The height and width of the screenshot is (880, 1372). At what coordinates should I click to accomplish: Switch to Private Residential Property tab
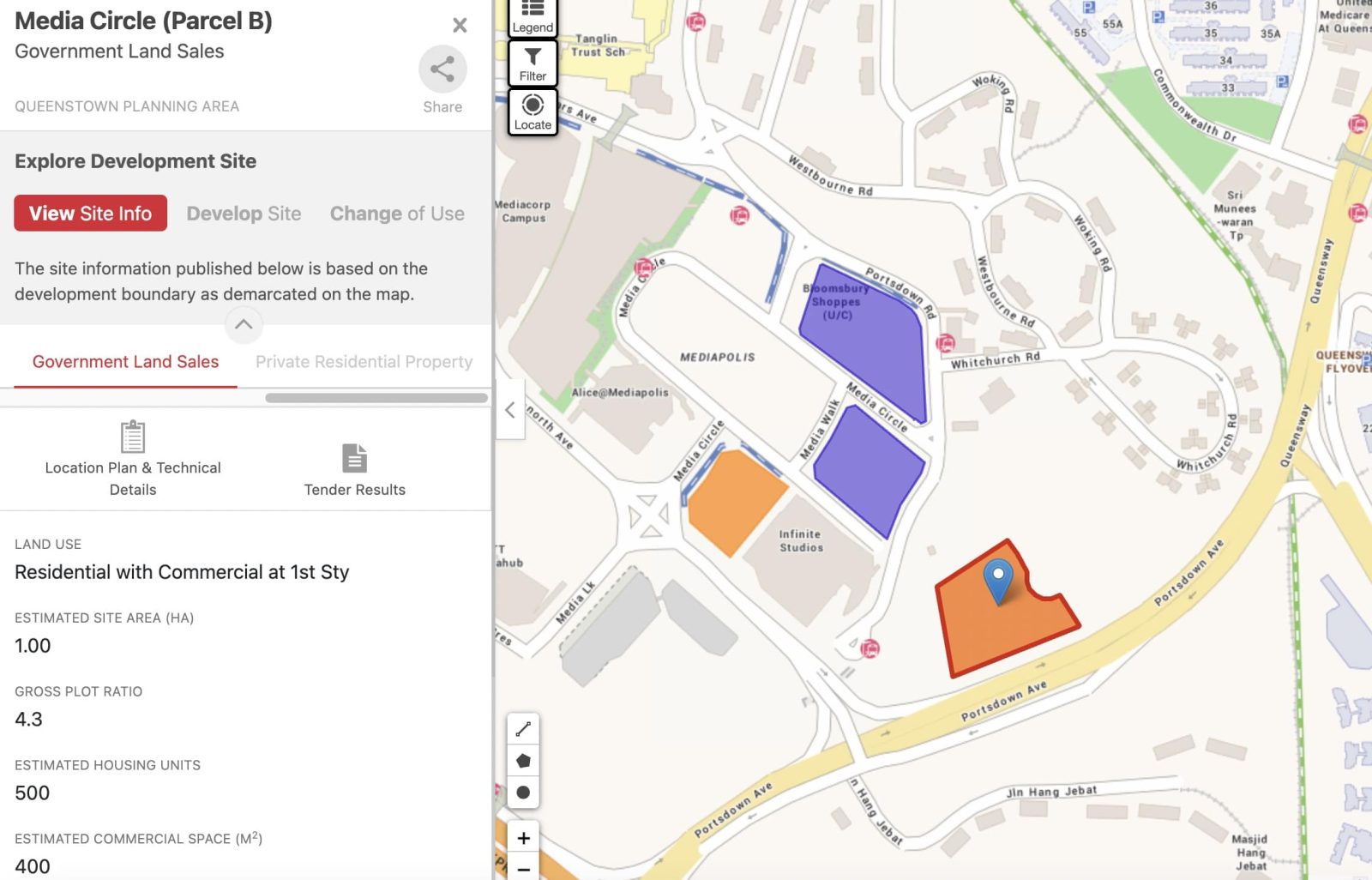[364, 362]
